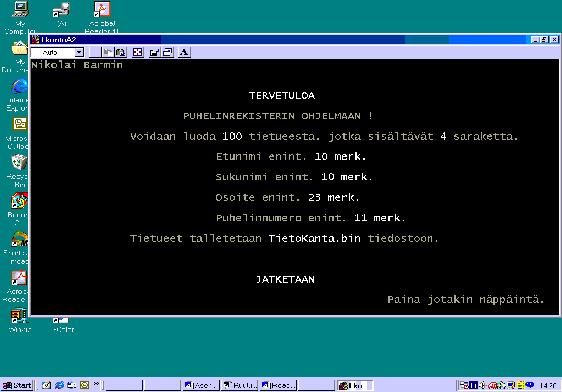Switch to the 'Bu...' taskbar button

239,386
